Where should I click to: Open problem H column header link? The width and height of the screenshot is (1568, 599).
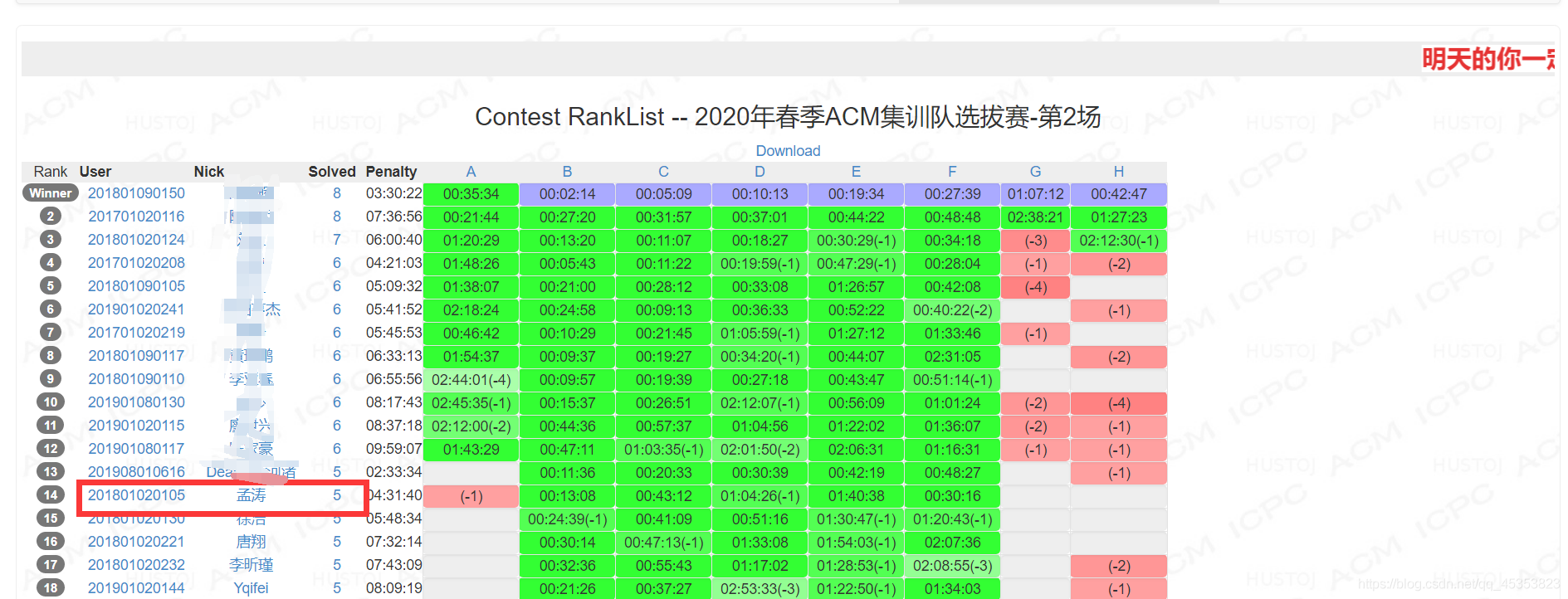click(1119, 172)
